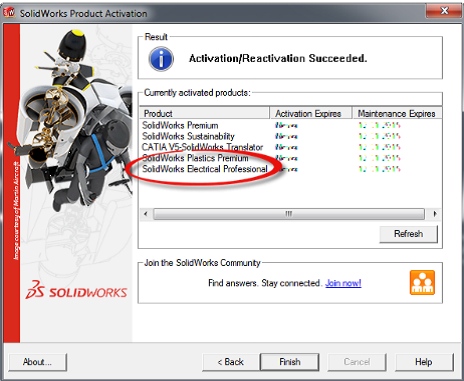
Task: Click Maintenance Expires date for SolidWorks Premium
Action: 379,125
